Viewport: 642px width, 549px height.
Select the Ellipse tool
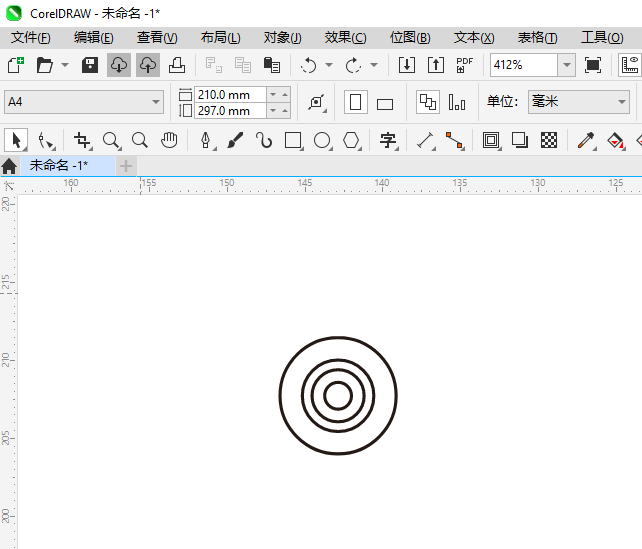pyautogui.click(x=322, y=140)
